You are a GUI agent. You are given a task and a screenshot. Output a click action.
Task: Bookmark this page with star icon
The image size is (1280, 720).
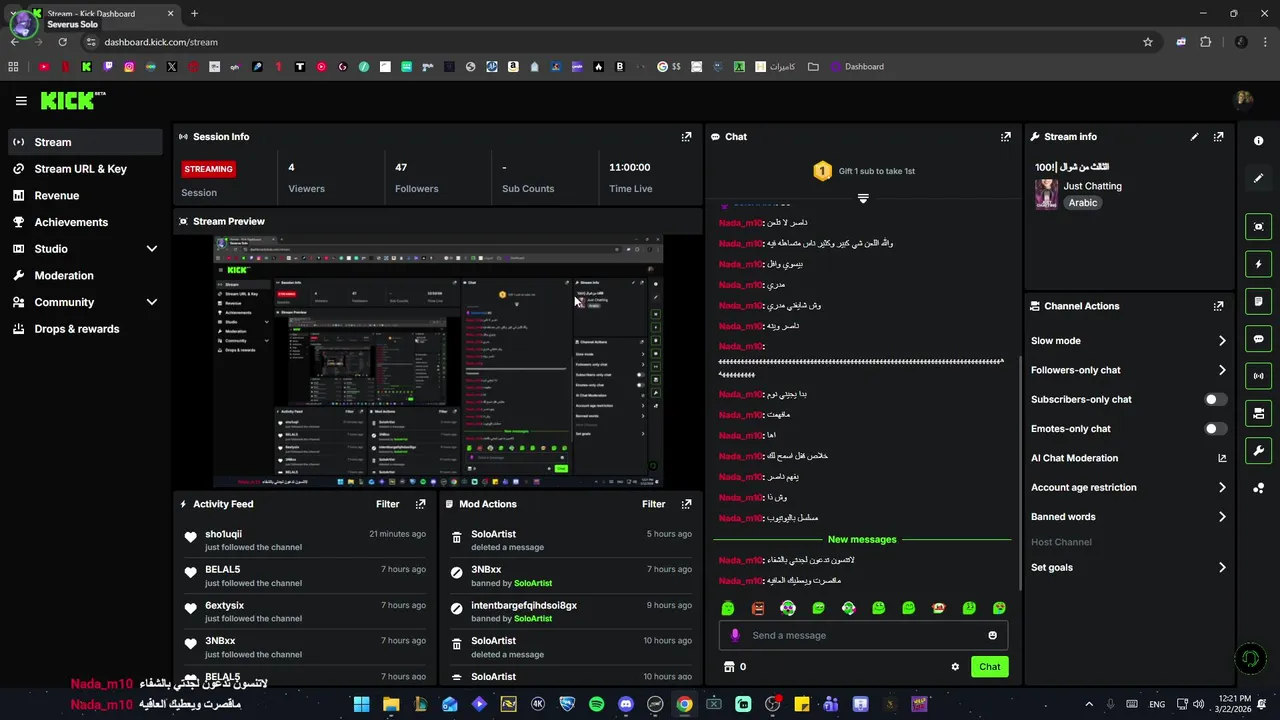point(1148,42)
